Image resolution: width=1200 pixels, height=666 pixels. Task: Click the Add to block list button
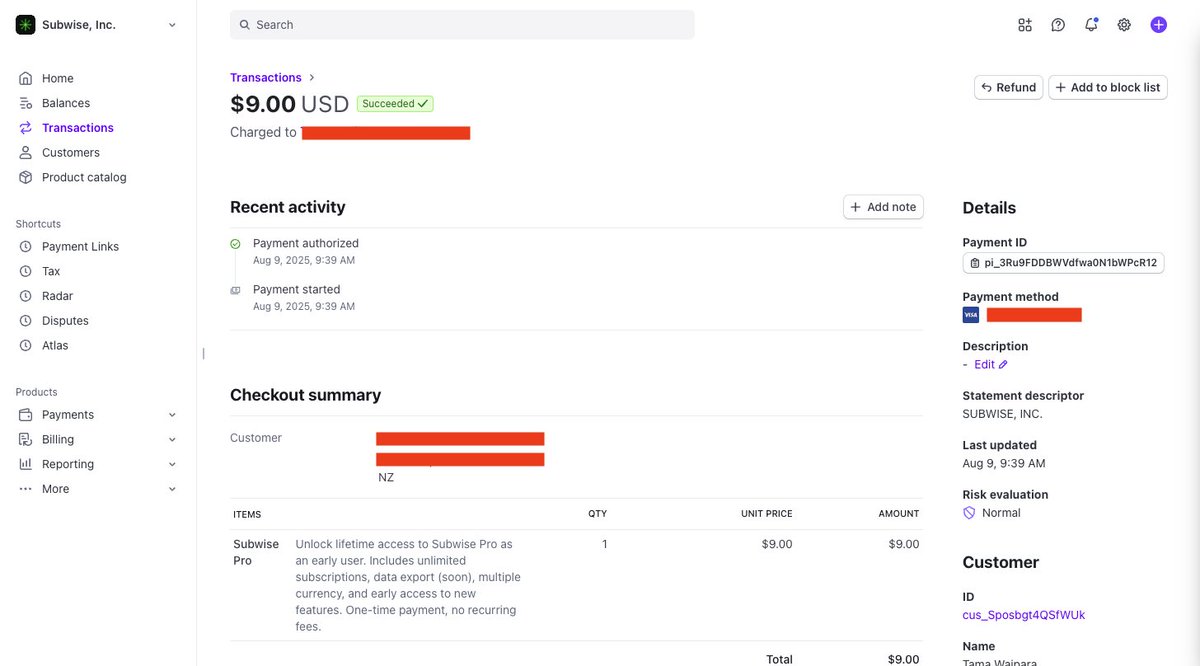click(x=1108, y=87)
